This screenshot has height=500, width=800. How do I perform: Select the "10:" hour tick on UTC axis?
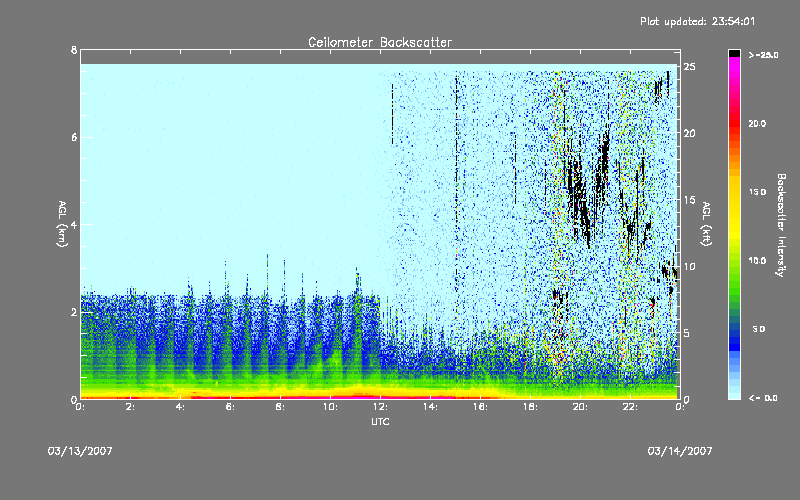point(331,407)
